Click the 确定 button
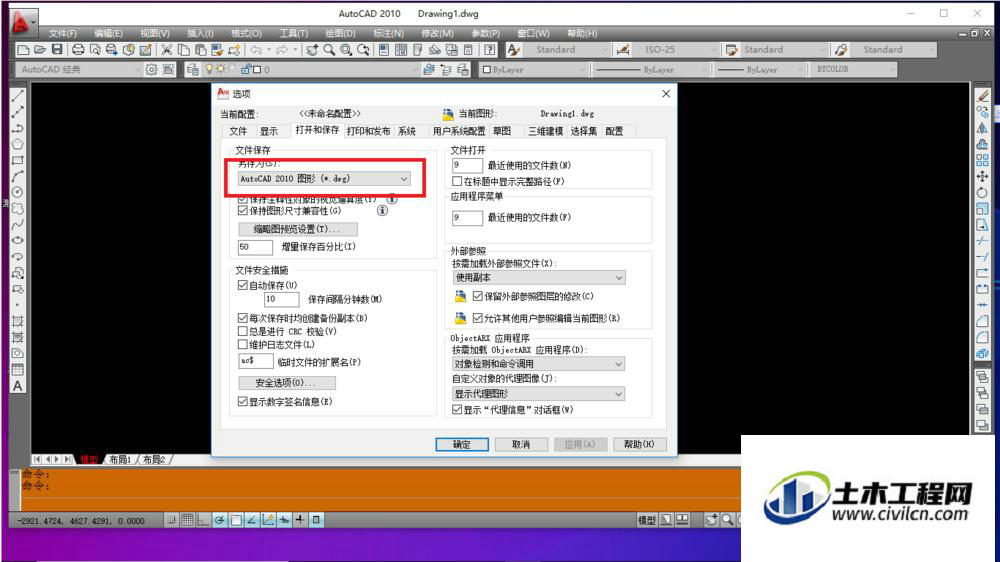 click(x=462, y=445)
